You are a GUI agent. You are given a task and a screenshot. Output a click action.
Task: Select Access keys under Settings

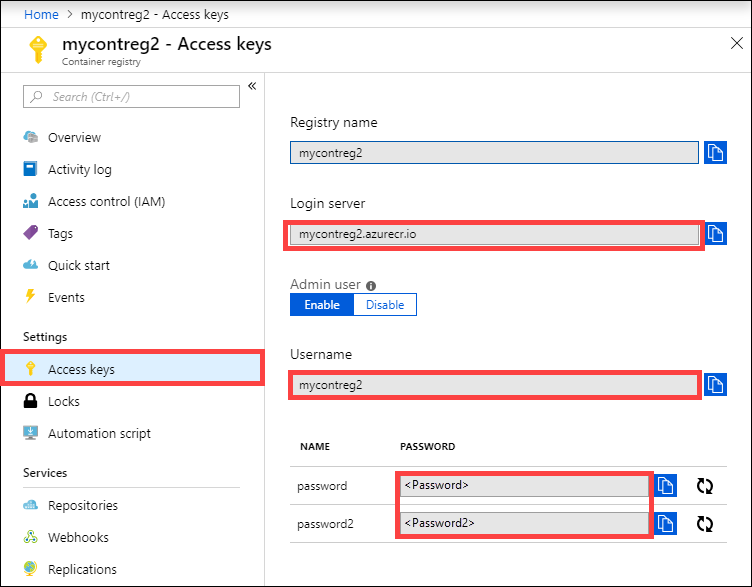[132, 369]
